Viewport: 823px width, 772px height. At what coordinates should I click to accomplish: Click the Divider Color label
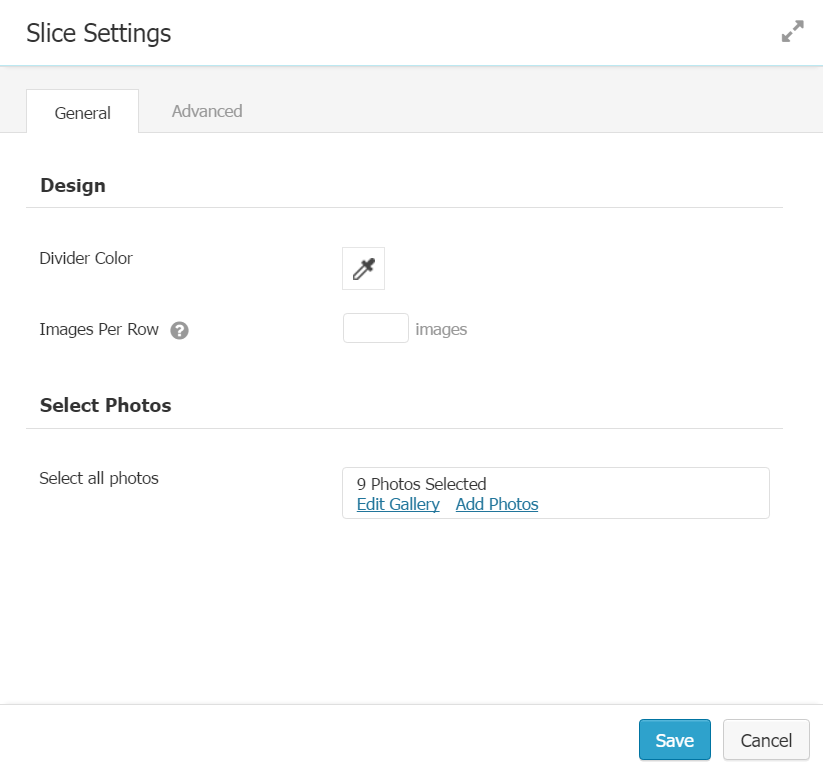[x=86, y=258]
